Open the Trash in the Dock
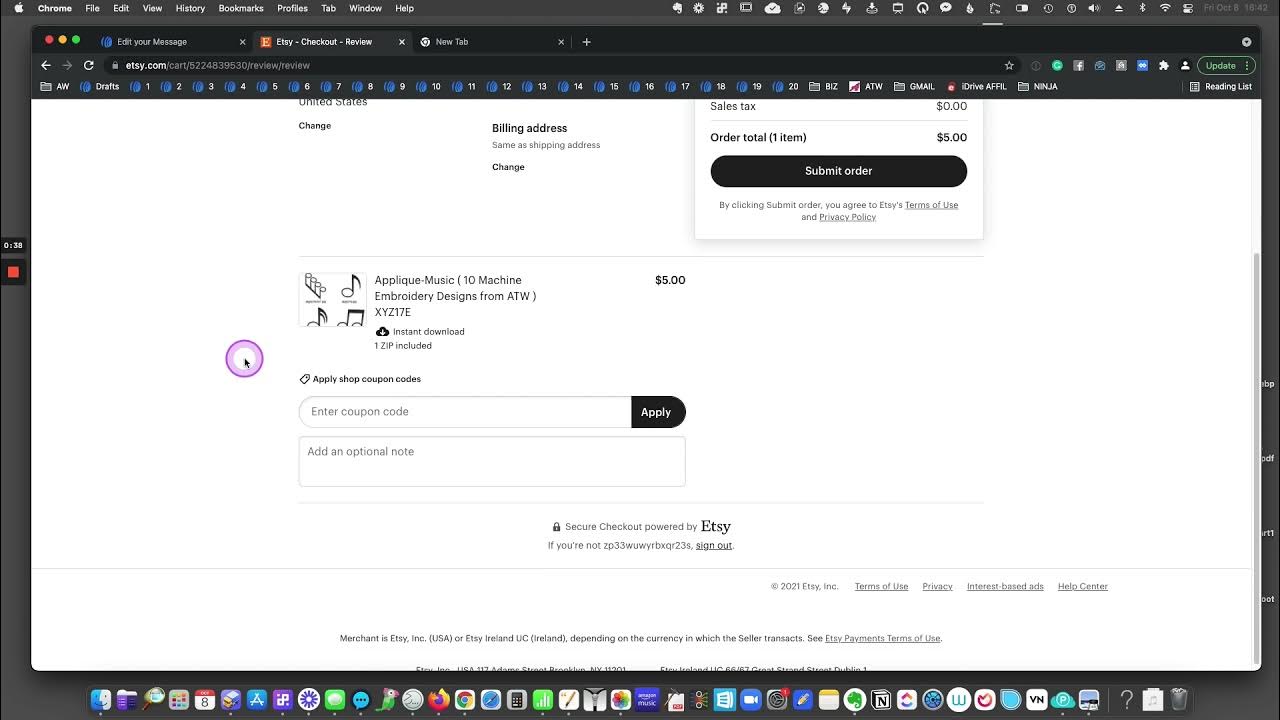This screenshot has height=720, width=1280. 1179,700
